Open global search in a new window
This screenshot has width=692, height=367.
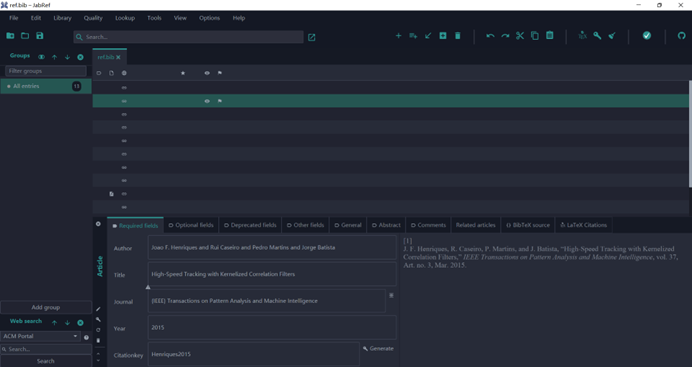click(312, 37)
